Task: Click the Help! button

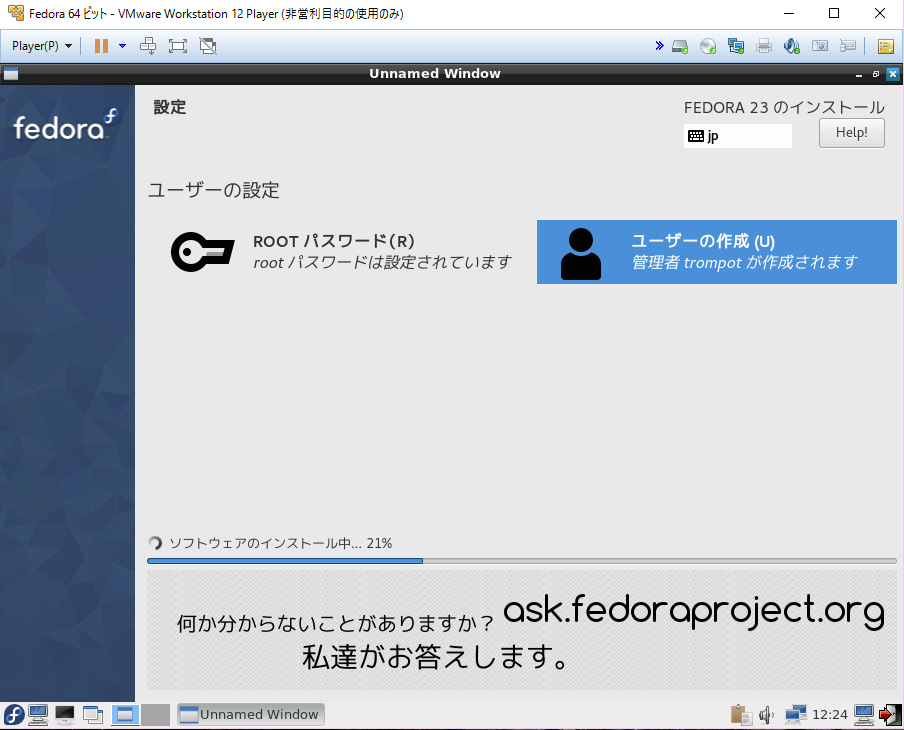Action: (852, 133)
